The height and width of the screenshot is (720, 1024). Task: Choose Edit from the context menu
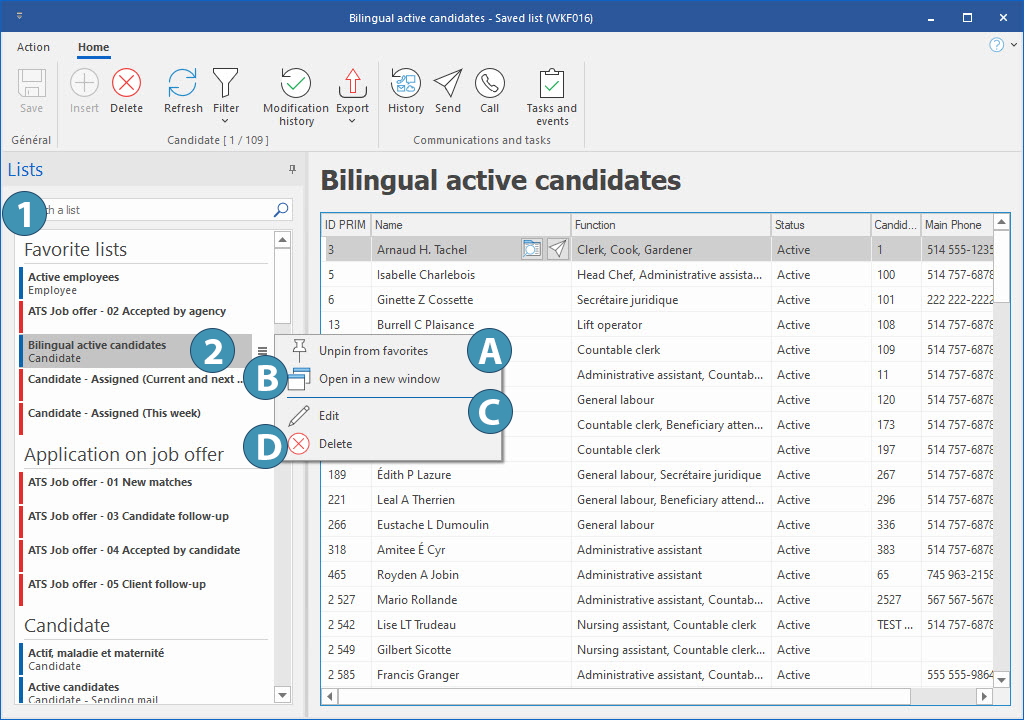329,415
